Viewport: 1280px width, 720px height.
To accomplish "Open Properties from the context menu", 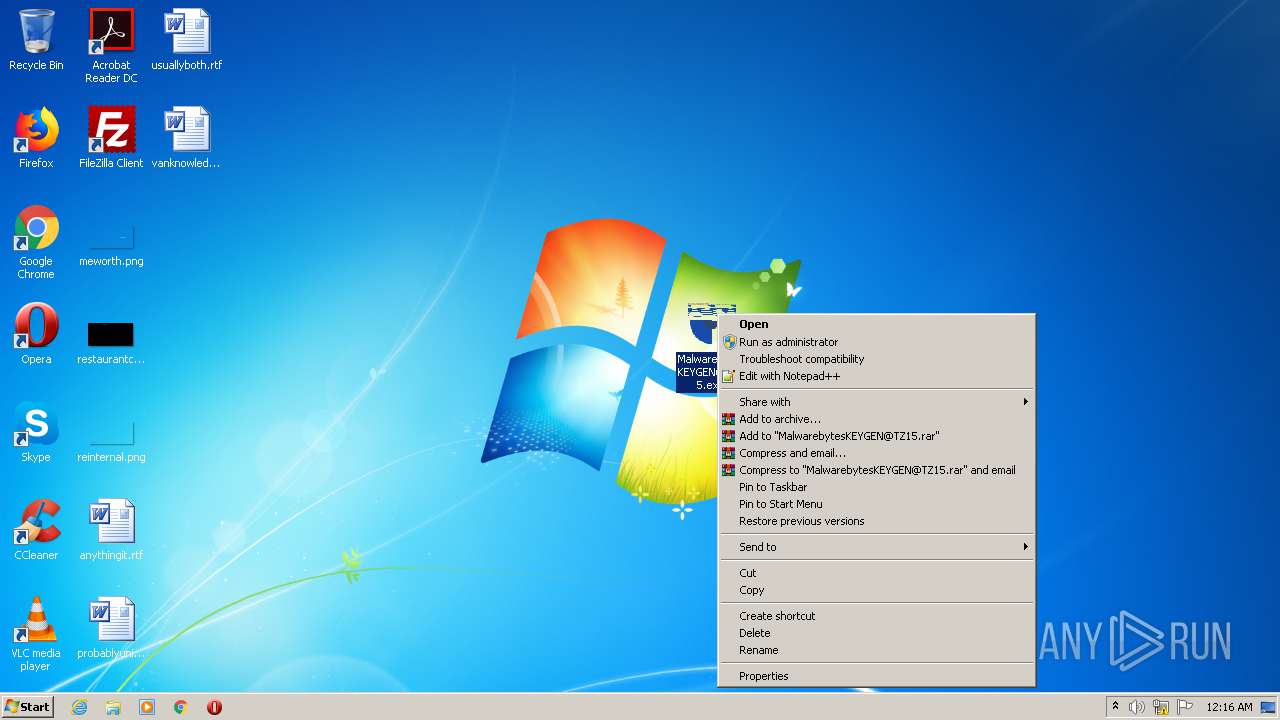I will 877,676.
